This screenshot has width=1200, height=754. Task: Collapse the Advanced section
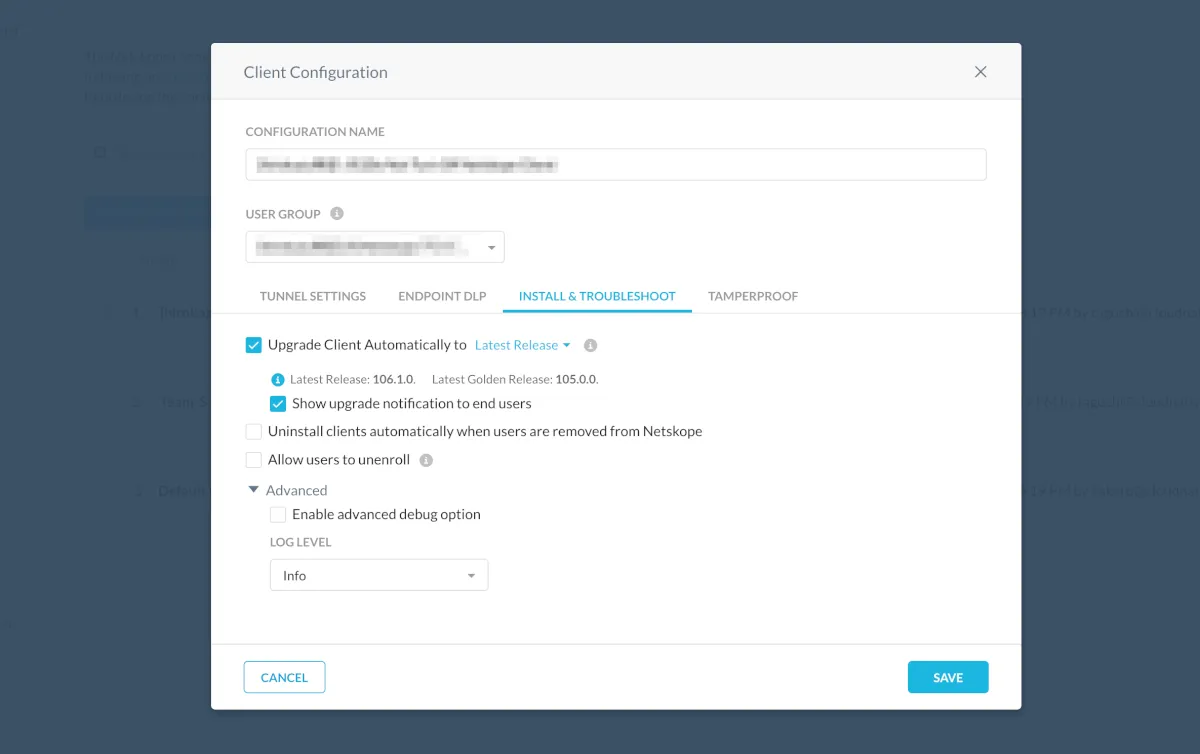pyautogui.click(x=254, y=490)
